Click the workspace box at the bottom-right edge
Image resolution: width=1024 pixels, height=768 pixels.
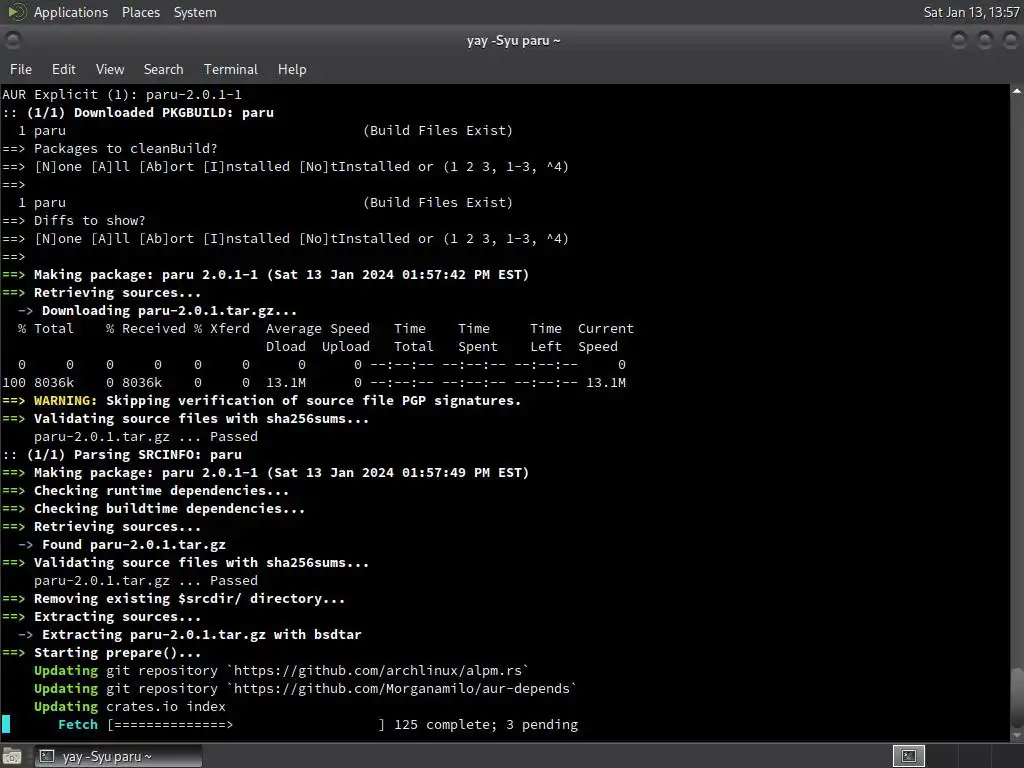[x=1006, y=756]
